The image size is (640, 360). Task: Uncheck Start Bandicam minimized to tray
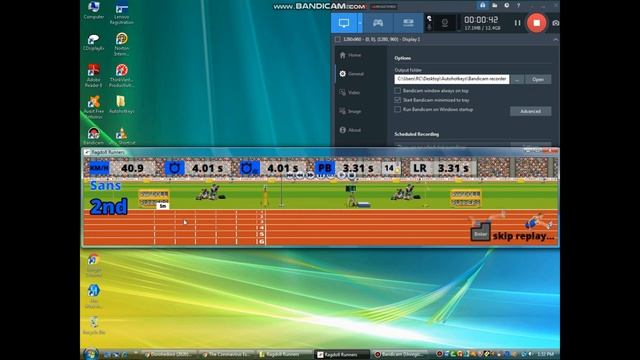click(x=398, y=100)
